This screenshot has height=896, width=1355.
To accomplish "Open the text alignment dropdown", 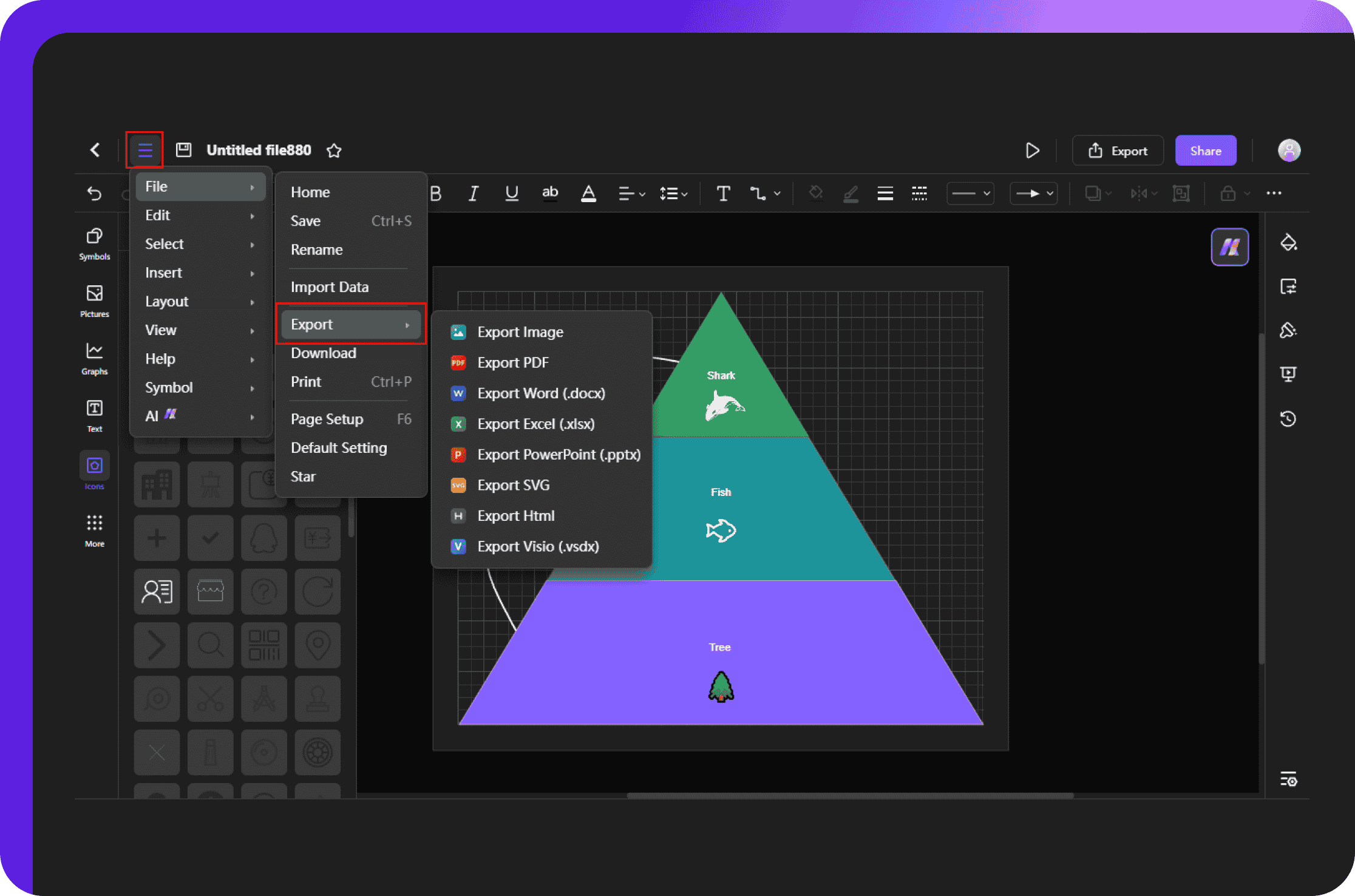I will 631,194.
